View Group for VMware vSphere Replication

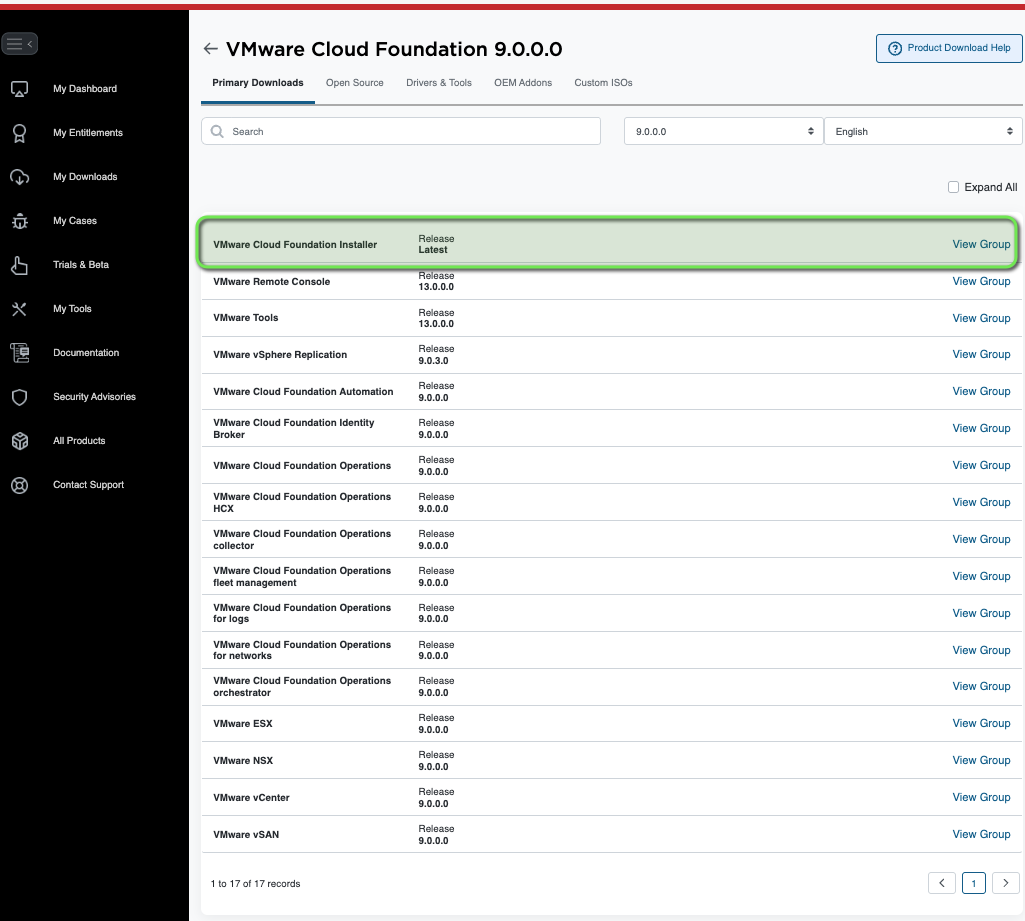[x=981, y=354]
